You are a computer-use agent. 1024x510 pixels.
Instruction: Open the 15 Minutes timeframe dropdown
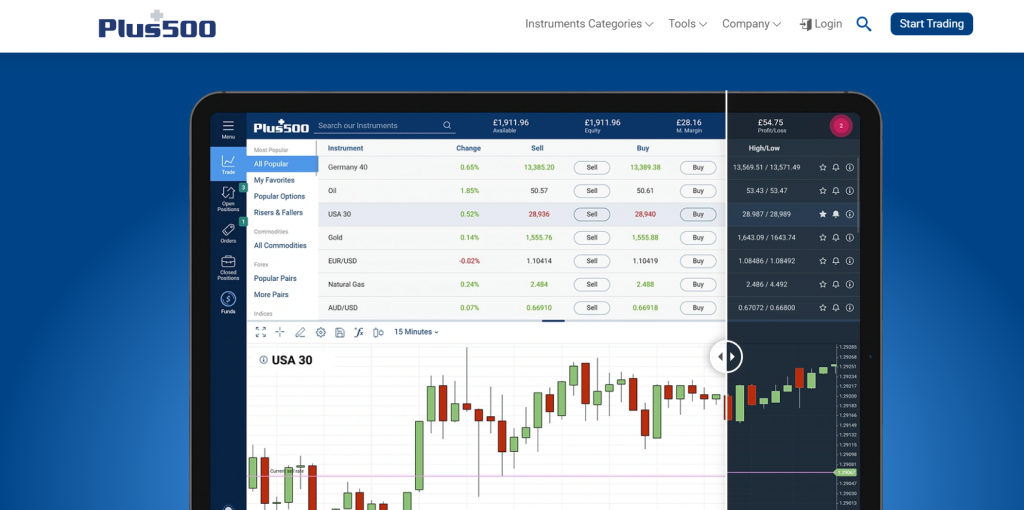click(x=416, y=332)
